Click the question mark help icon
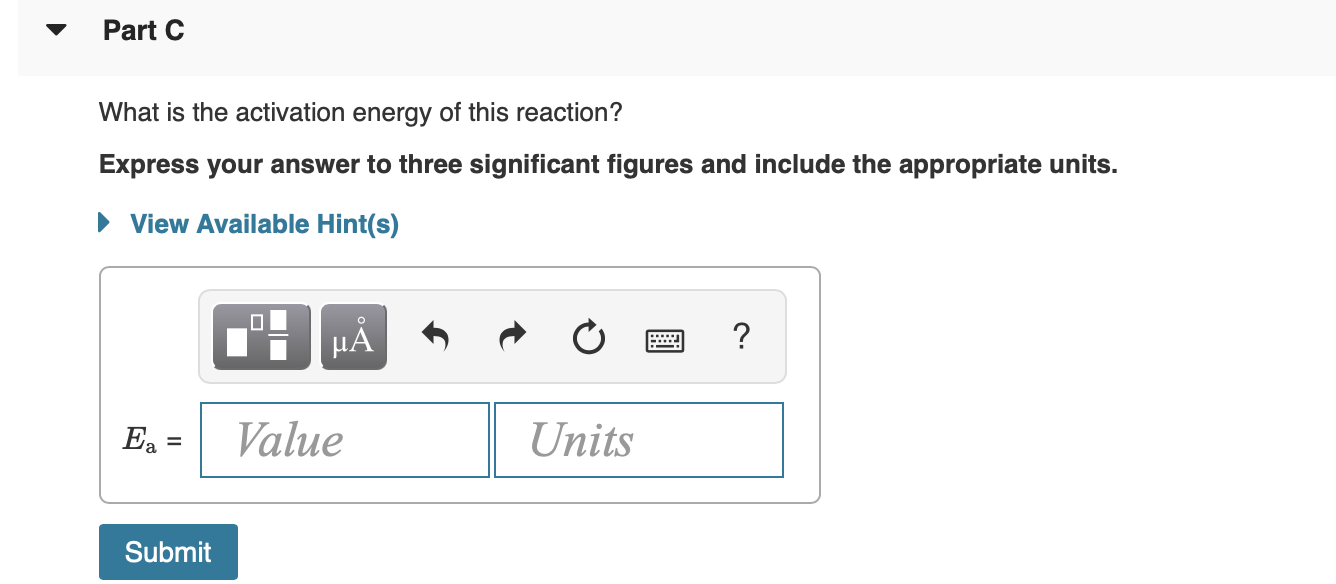 (x=741, y=337)
